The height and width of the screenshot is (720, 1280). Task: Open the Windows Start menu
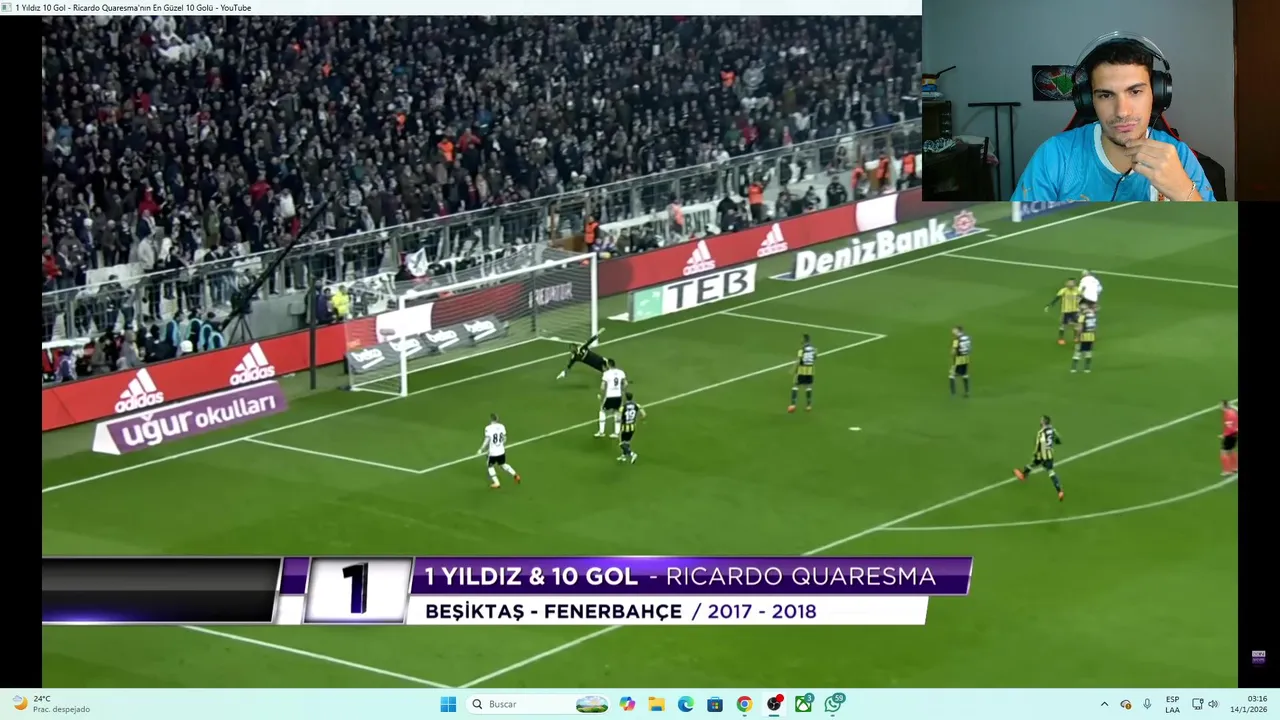coord(448,704)
